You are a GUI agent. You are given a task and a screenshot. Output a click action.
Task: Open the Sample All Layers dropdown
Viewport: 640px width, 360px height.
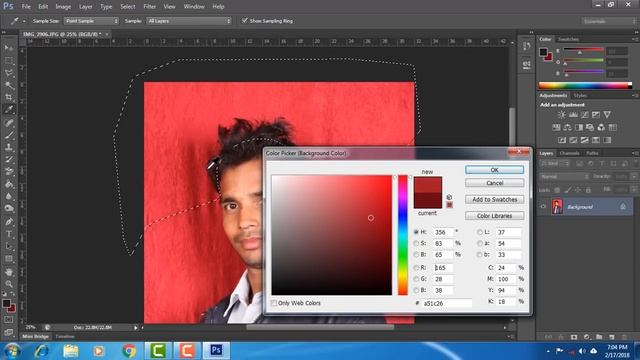tap(189, 21)
